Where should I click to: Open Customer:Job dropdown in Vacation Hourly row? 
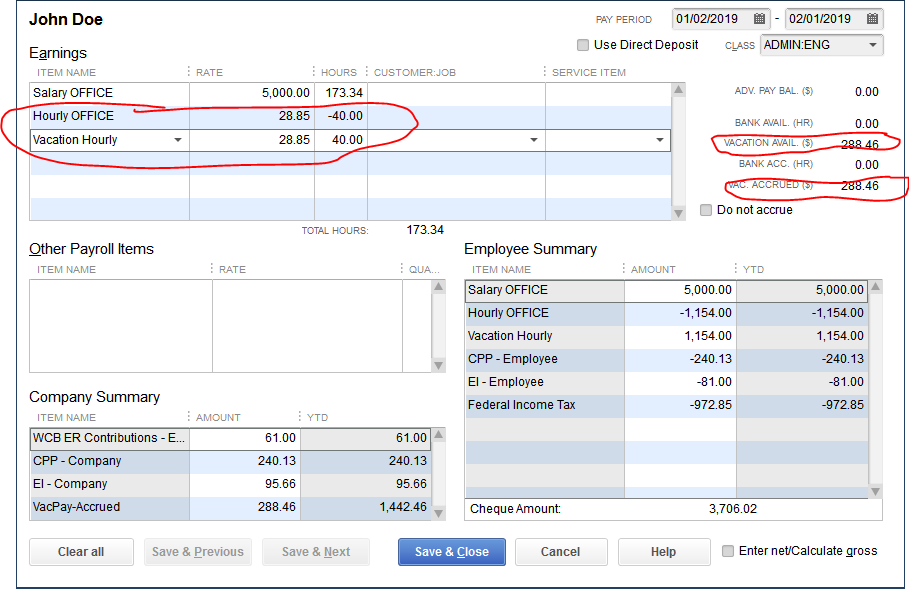click(533, 140)
